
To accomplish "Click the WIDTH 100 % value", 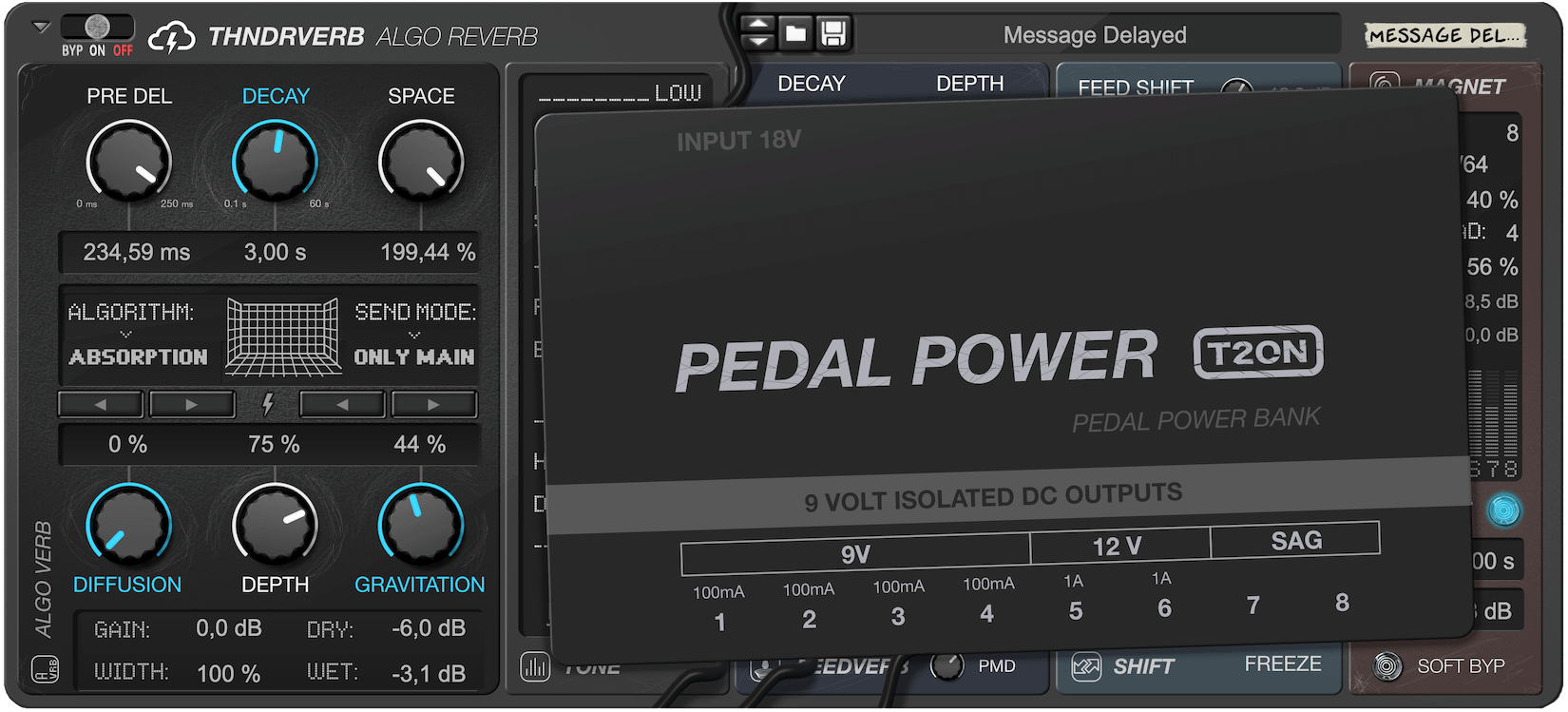I will click(228, 673).
